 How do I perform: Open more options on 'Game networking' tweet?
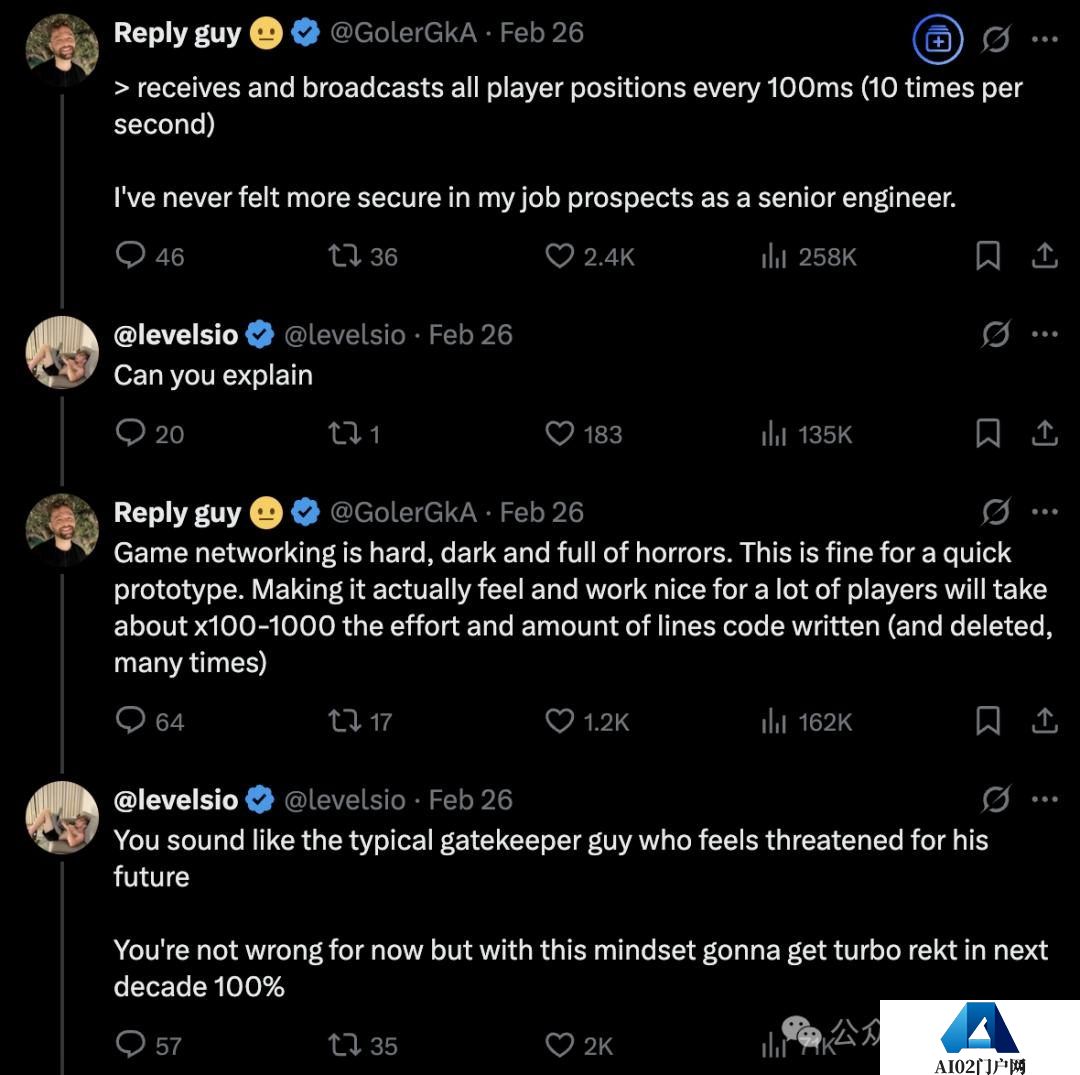click(x=1044, y=512)
